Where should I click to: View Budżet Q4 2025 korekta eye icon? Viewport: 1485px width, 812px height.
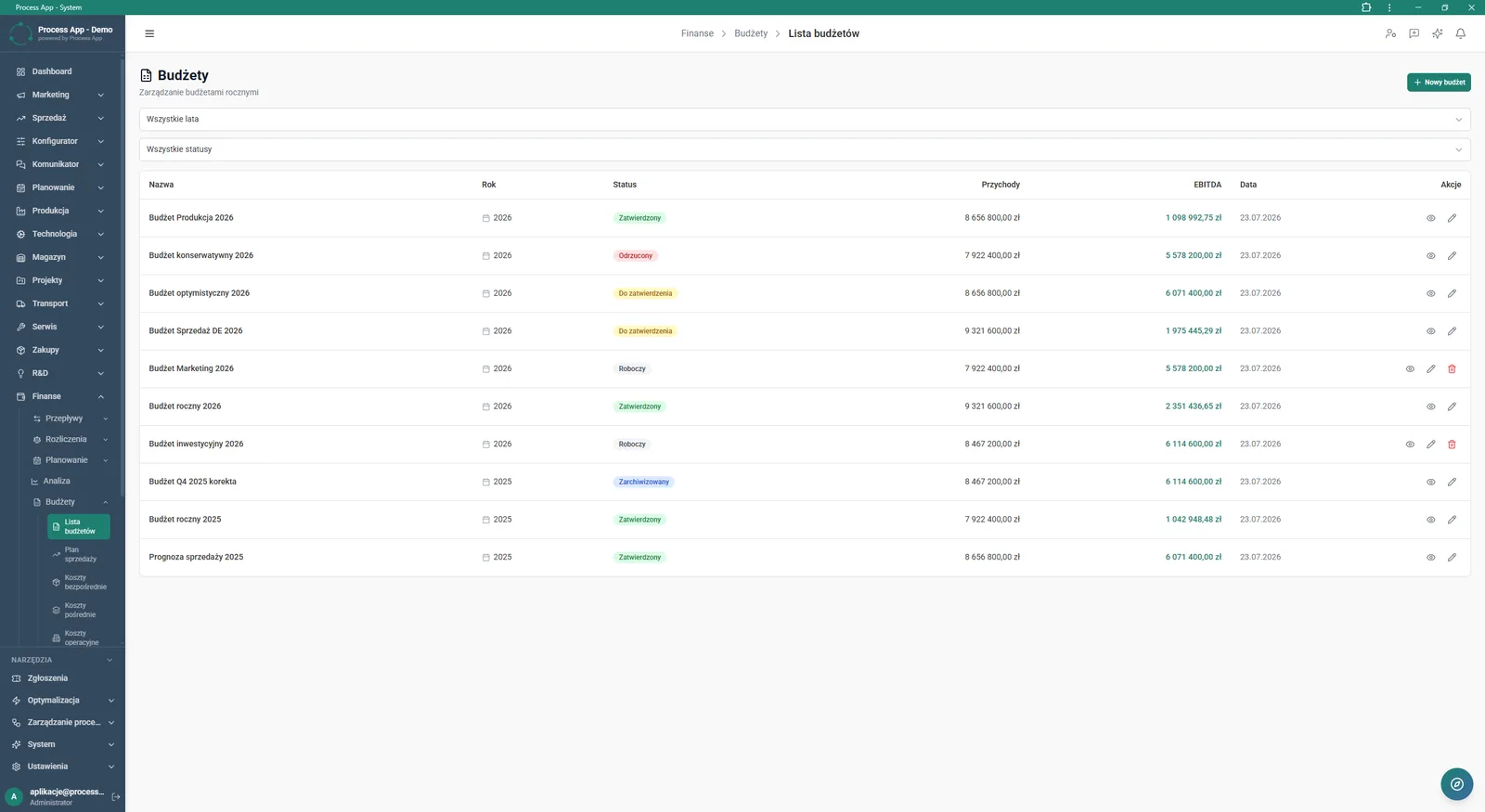pos(1431,482)
